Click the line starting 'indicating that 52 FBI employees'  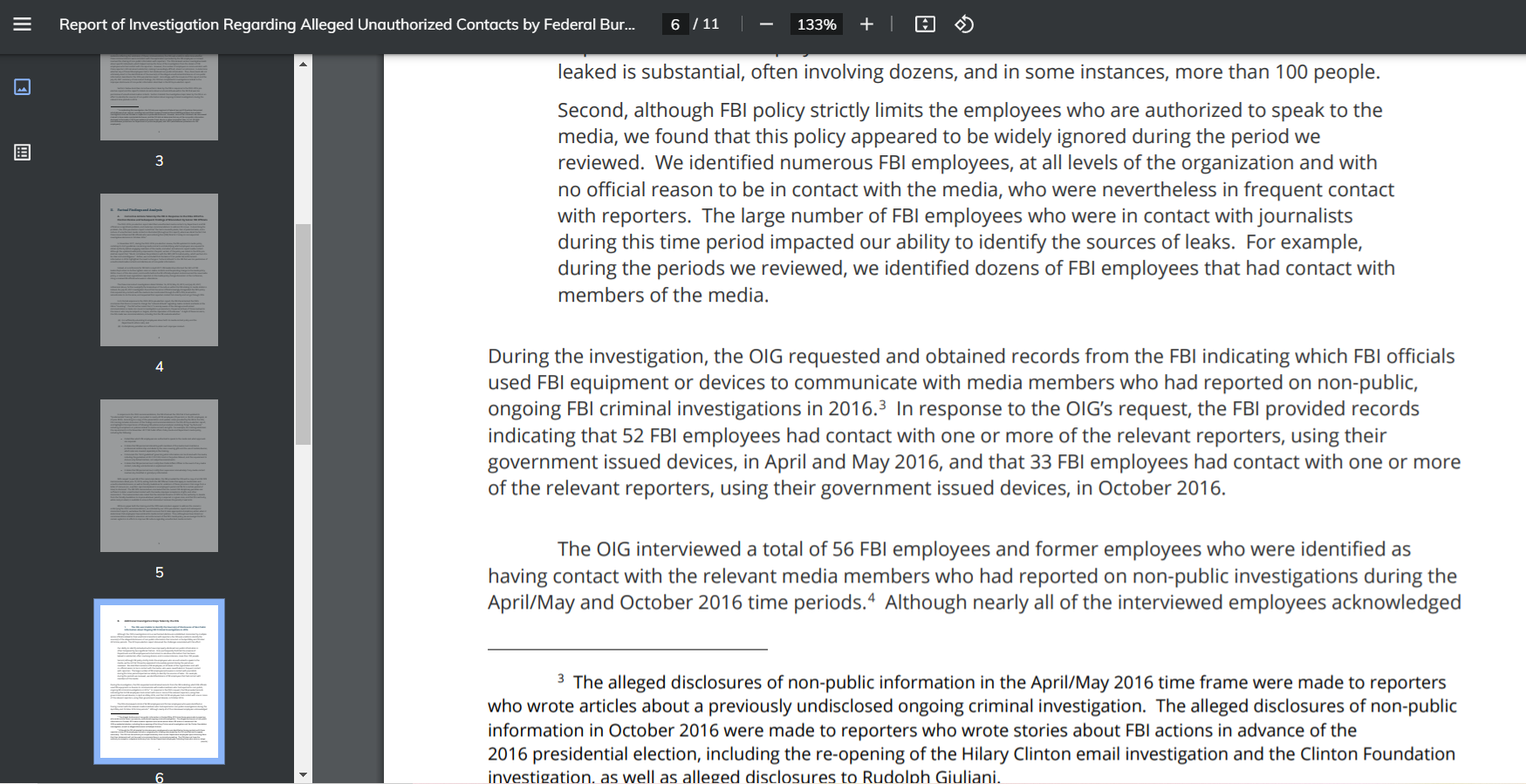pos(937,436)
